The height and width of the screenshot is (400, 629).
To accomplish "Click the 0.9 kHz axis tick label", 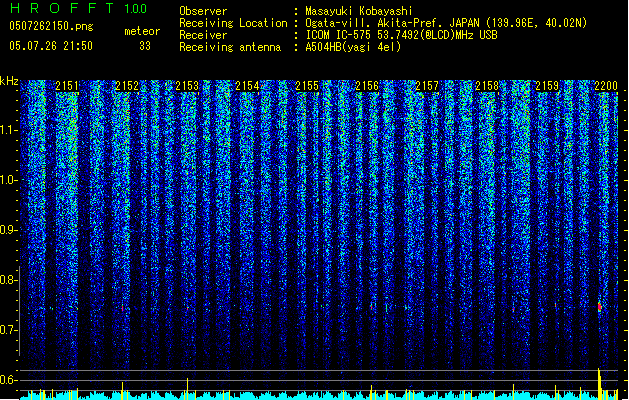I will pos(9,230).
